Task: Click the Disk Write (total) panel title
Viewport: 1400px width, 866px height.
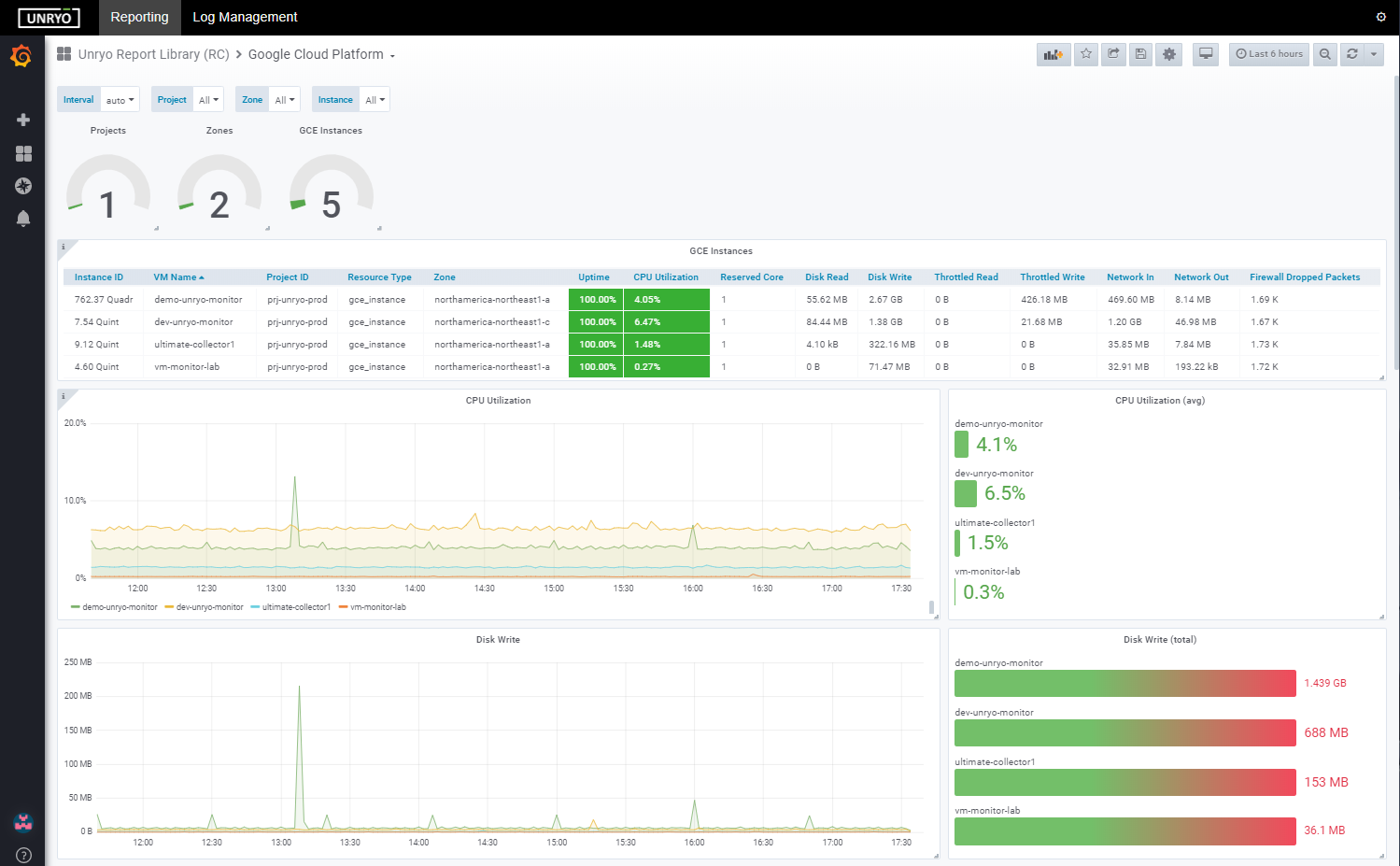Action: (x=1160, y=640)
